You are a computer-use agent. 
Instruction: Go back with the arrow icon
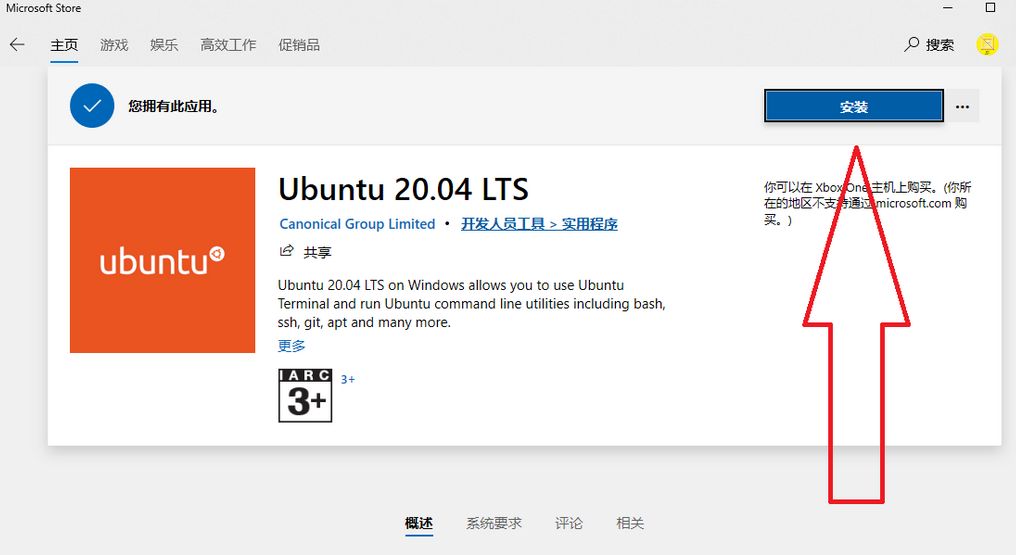(x=17, y=45)
